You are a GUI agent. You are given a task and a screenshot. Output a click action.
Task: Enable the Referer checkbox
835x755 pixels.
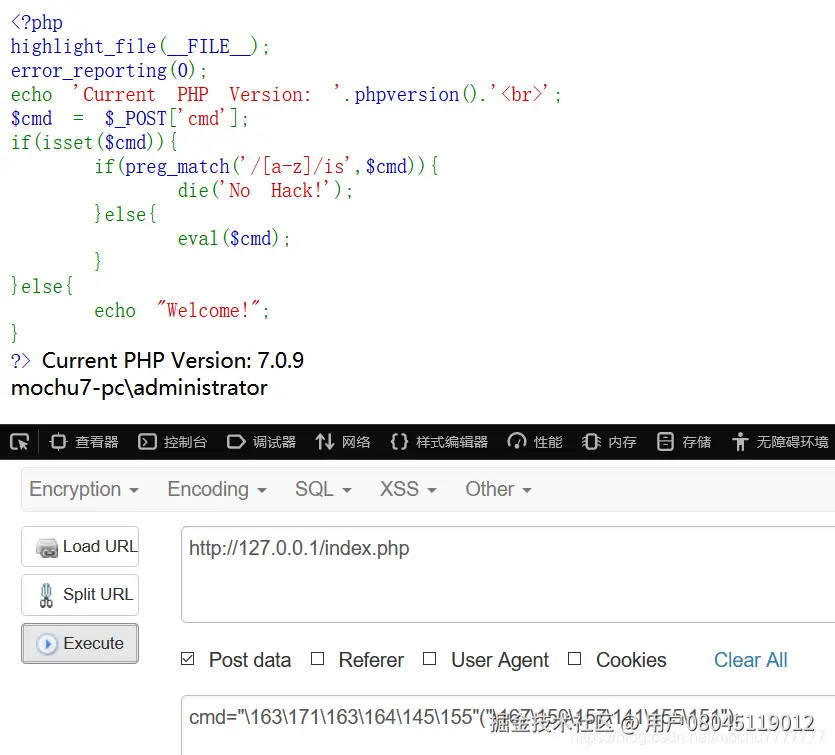[x=317, y=659]
